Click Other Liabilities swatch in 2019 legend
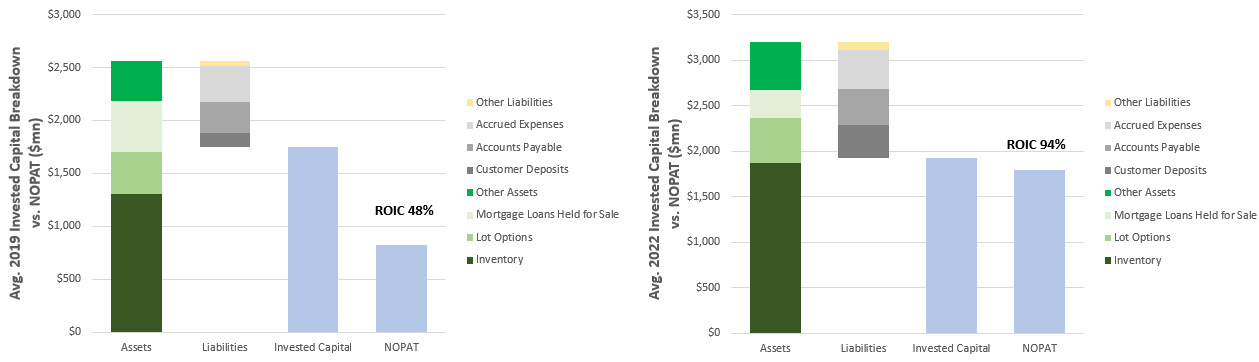1259x362 pixels. point(469,102)
